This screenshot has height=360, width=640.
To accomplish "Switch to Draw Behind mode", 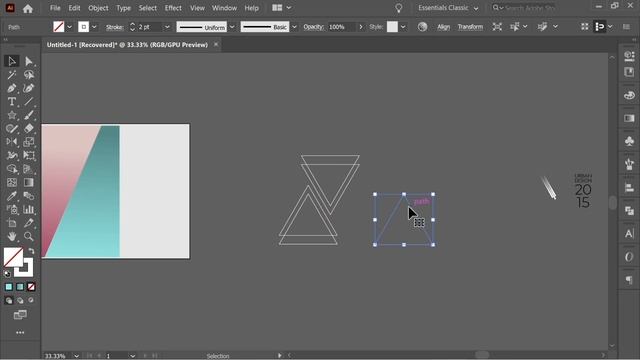I will 20,301.
